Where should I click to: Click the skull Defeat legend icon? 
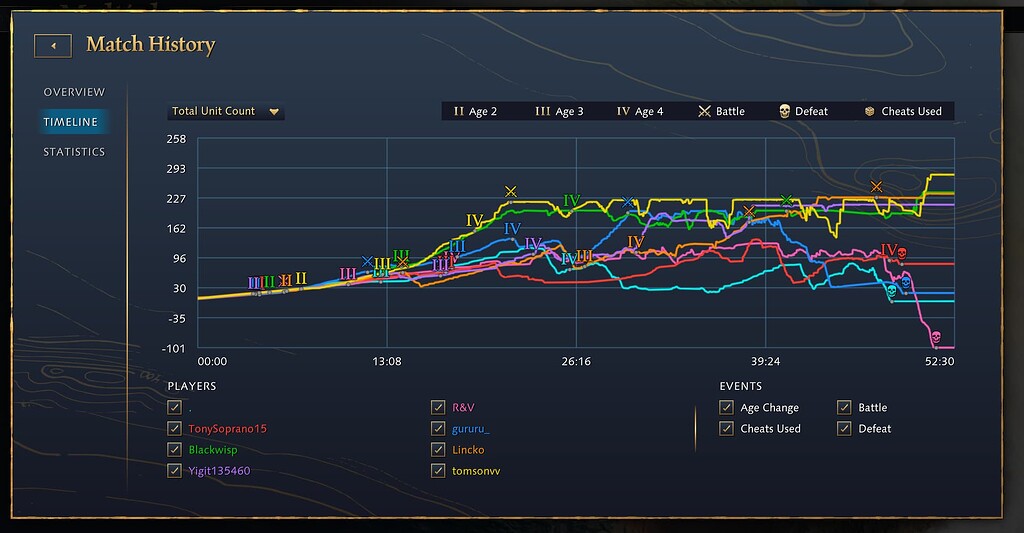[x=784, y=111]
